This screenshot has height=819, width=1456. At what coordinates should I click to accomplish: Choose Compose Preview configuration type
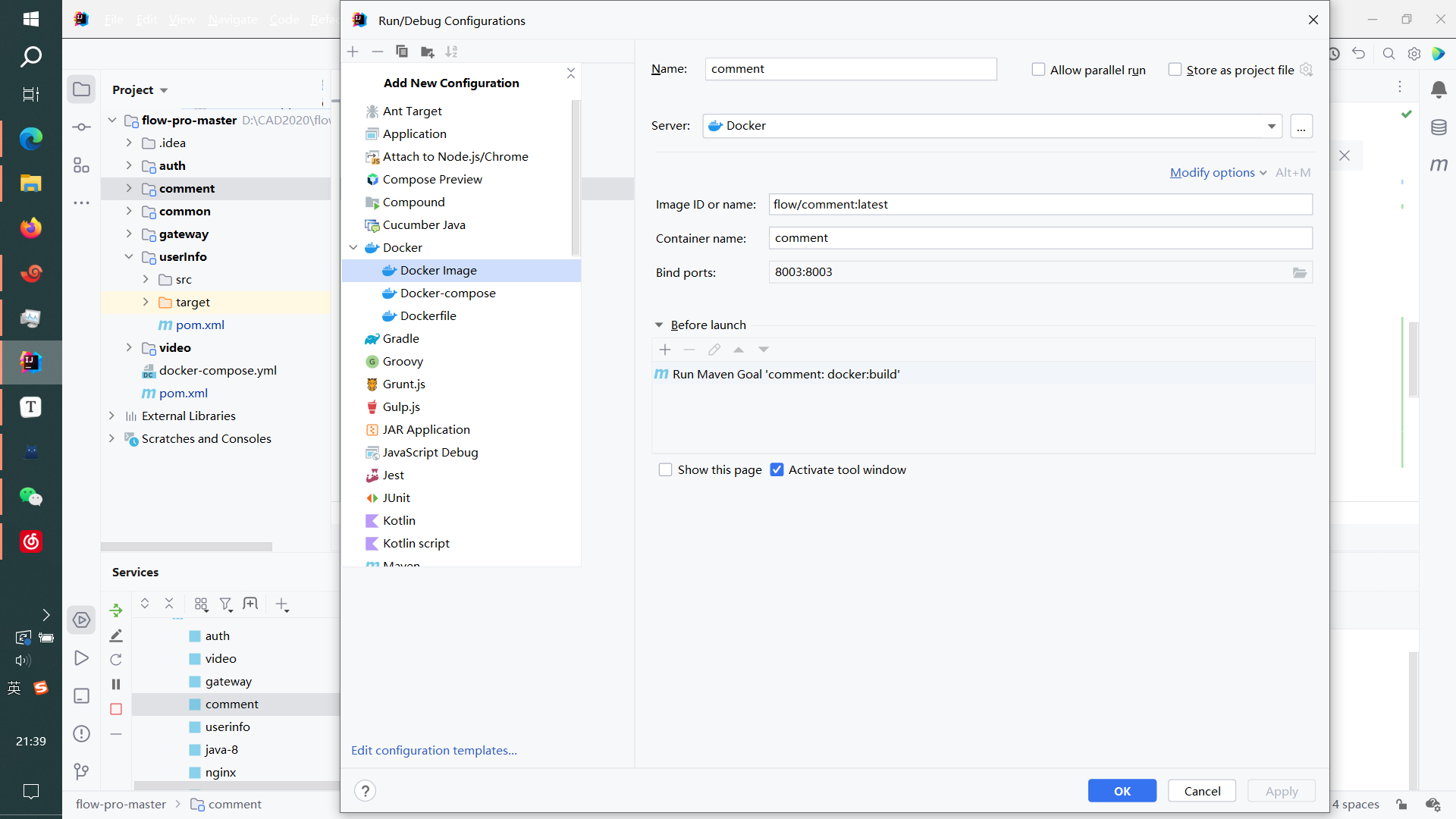pyautogui.click(x=461, y=180)
